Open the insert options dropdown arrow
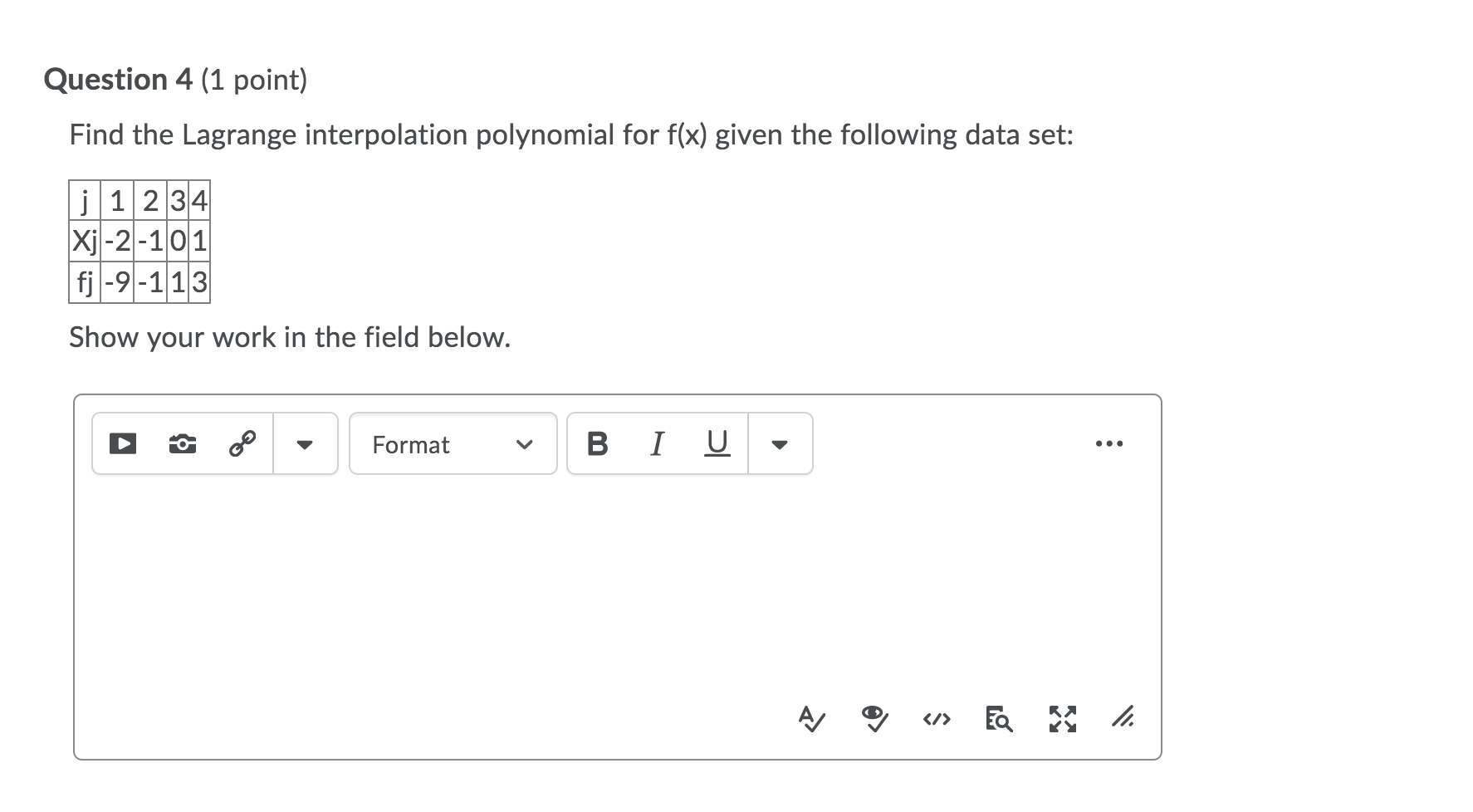 point(305,444)
